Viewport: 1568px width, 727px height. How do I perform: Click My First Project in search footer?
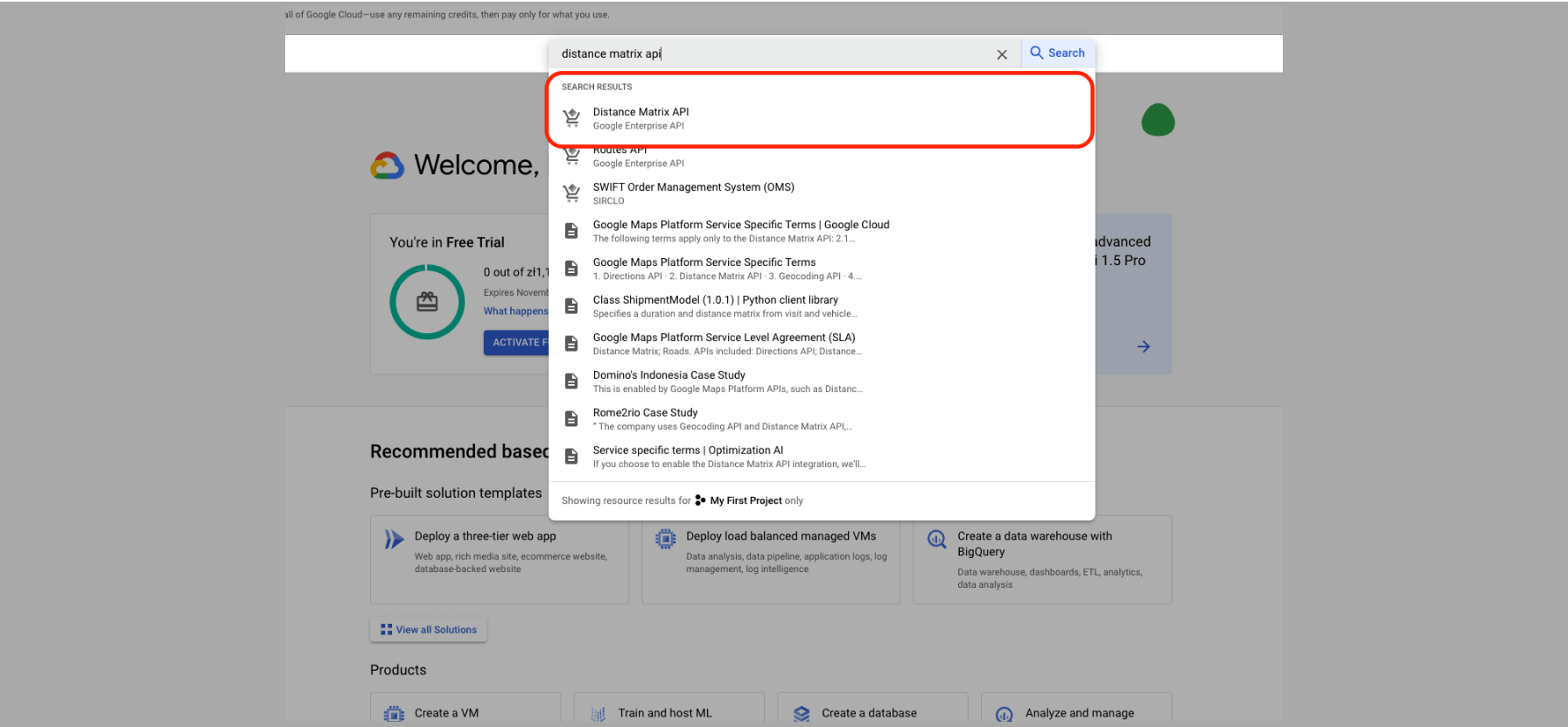click(745, 500)
